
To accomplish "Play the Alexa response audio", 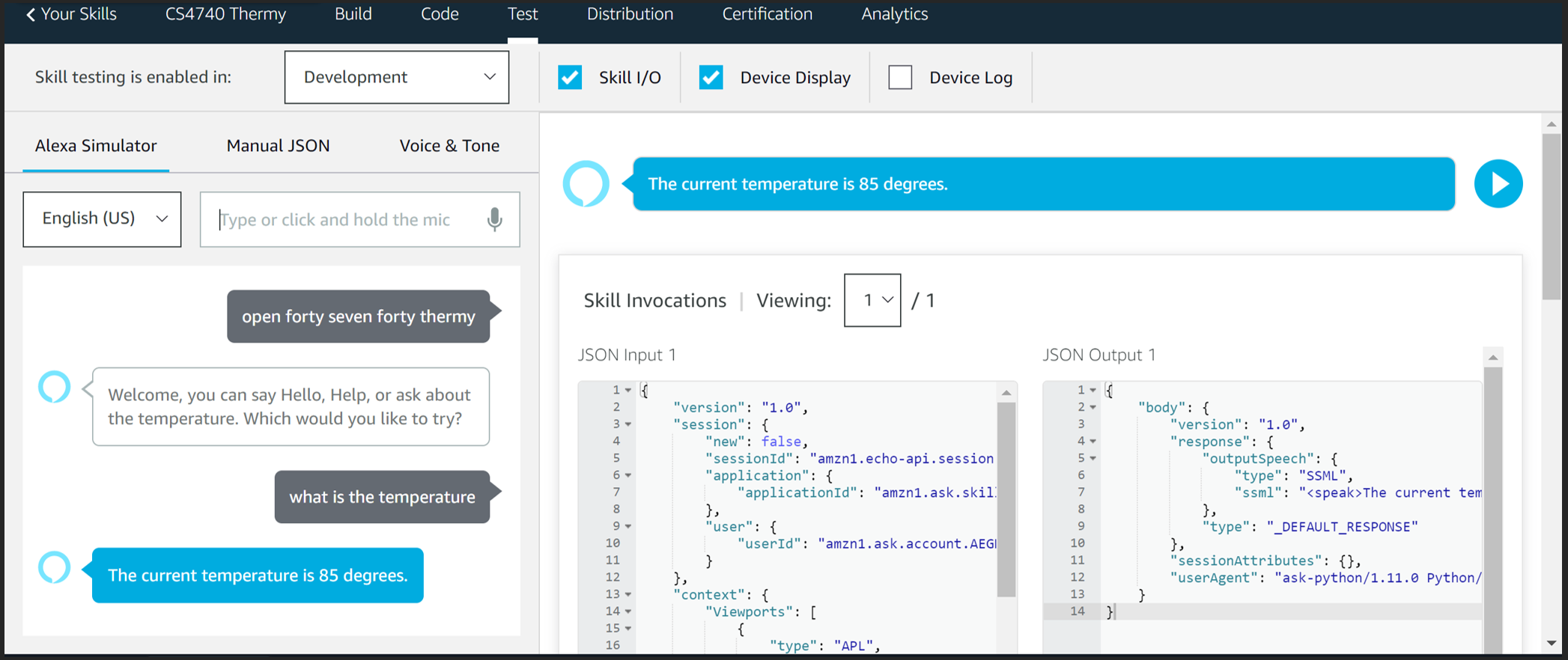I will tap(1498, 183).
